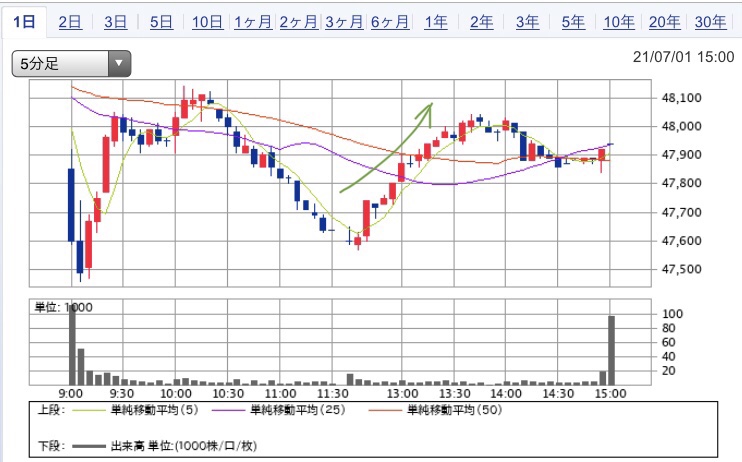Open the 5日 period chart
Viewport: 742px width, 462px height.
[x=161, y=22]
